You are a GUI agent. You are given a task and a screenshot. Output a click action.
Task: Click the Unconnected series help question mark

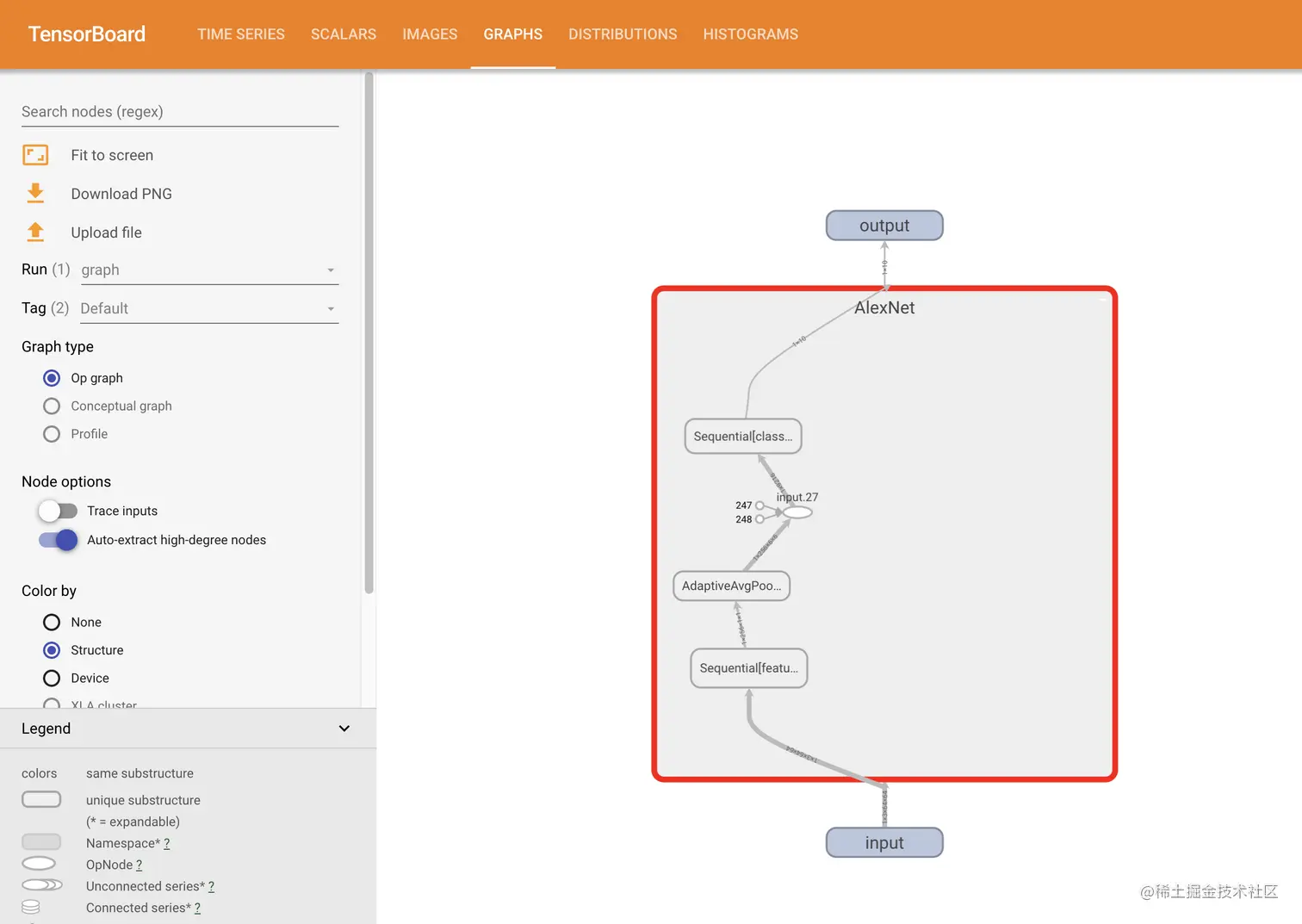coord(211,886)
